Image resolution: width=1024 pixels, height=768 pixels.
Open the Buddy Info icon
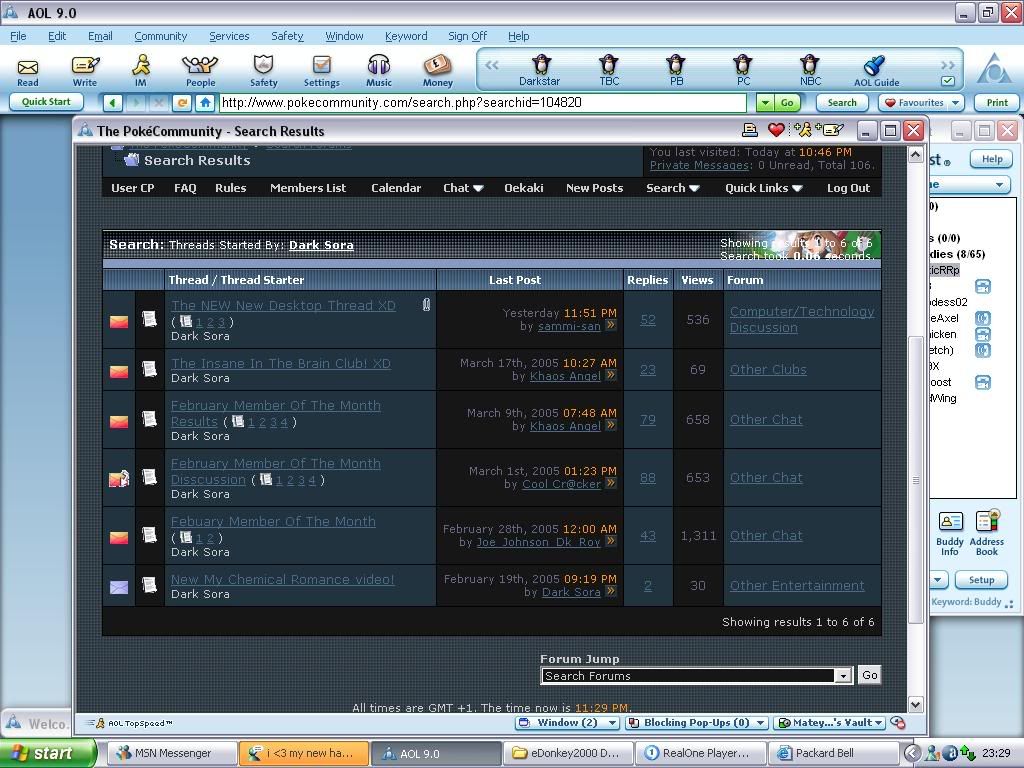point(950,533)
